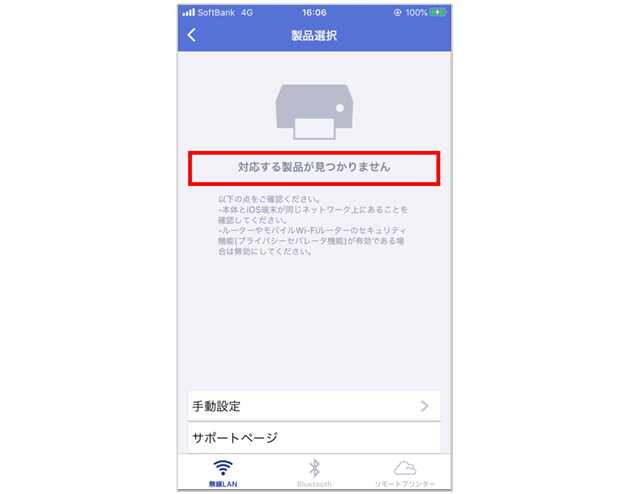Tap the 対応する製品が見つかりません message

314,167
